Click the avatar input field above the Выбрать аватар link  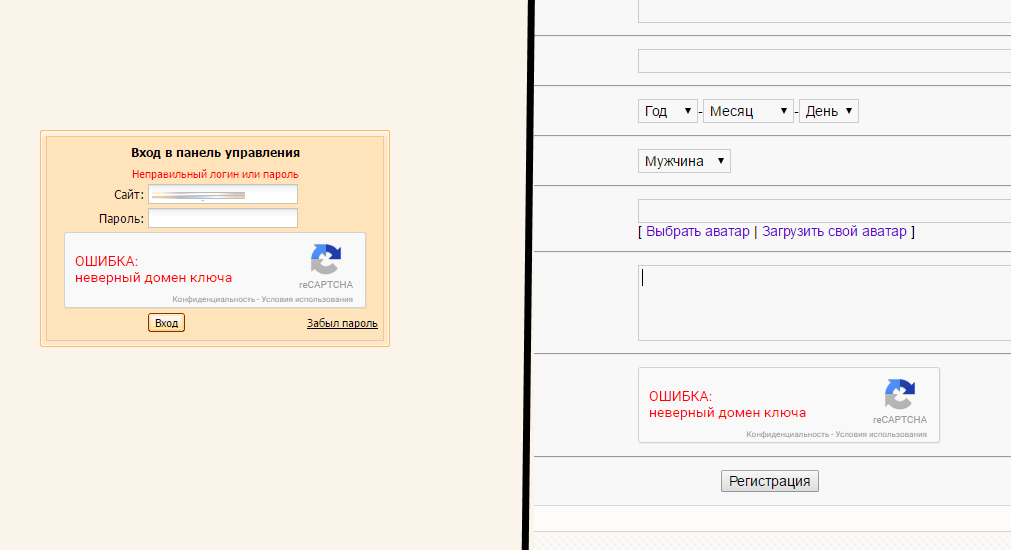[x=825, y=211]
